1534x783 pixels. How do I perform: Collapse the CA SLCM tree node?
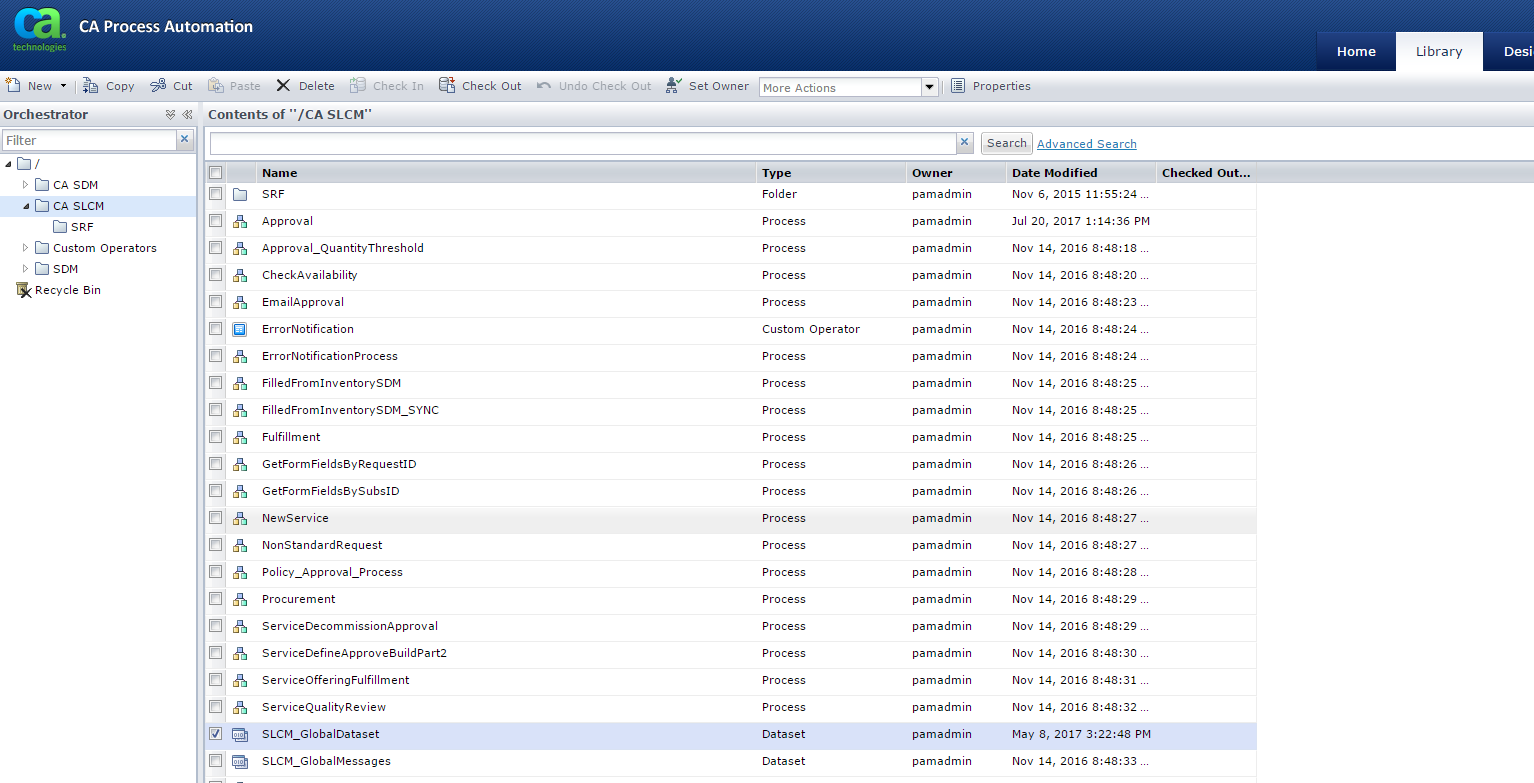(x=26, y=206)
